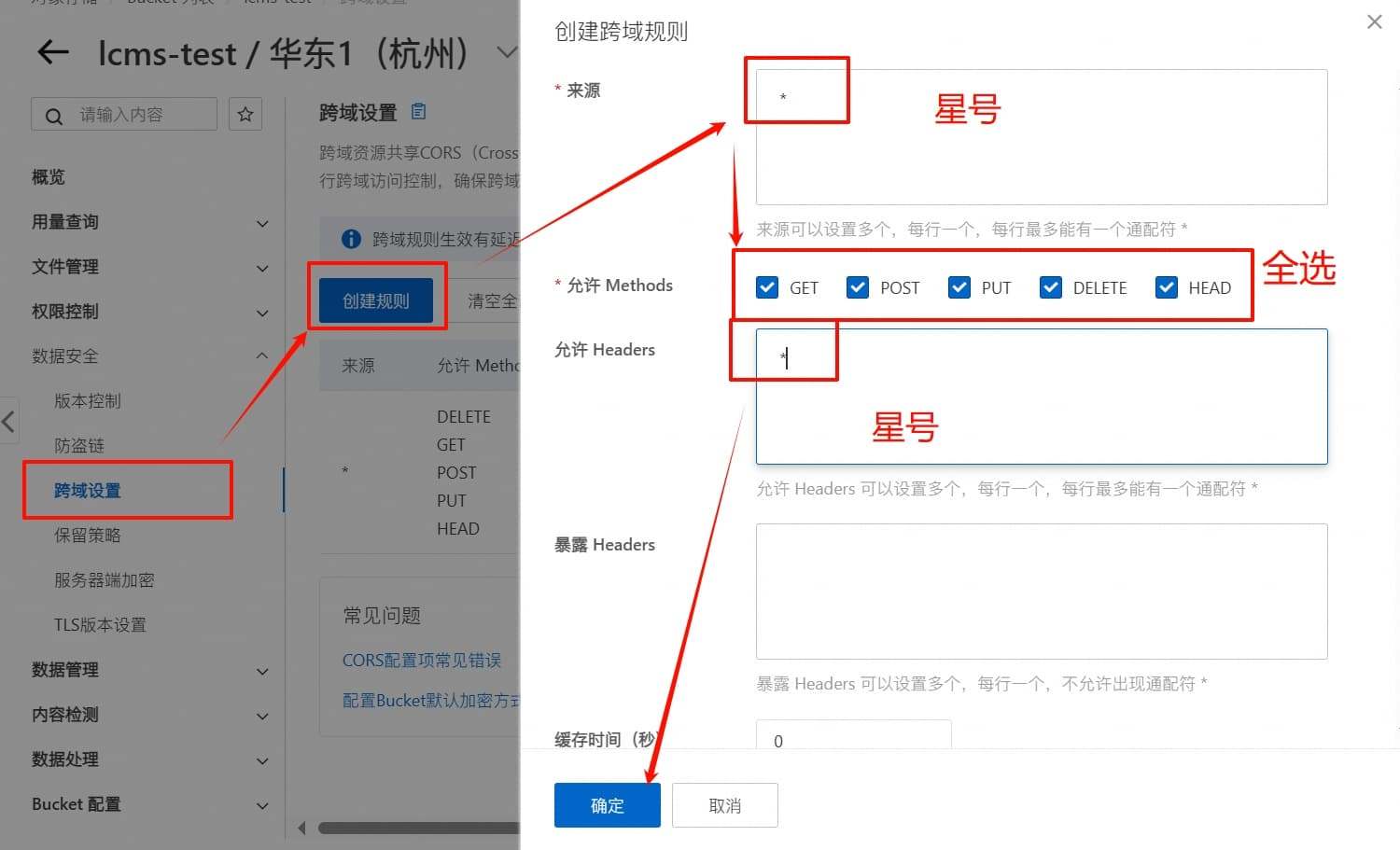The height and width of the screenshot is (850, 1400).
Task: Click DELETE in the existing rule row
Action: [x=464, y=417]
